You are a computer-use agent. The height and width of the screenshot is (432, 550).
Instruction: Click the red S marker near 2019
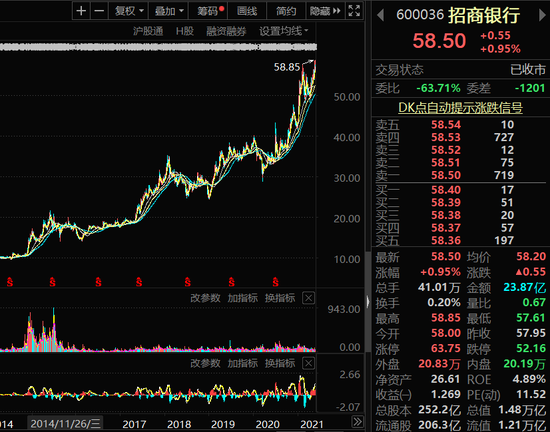[232, 282]
